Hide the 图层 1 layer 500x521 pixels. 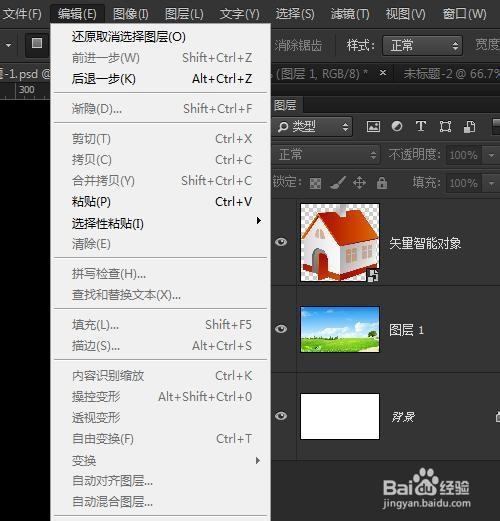click(281, 329)
